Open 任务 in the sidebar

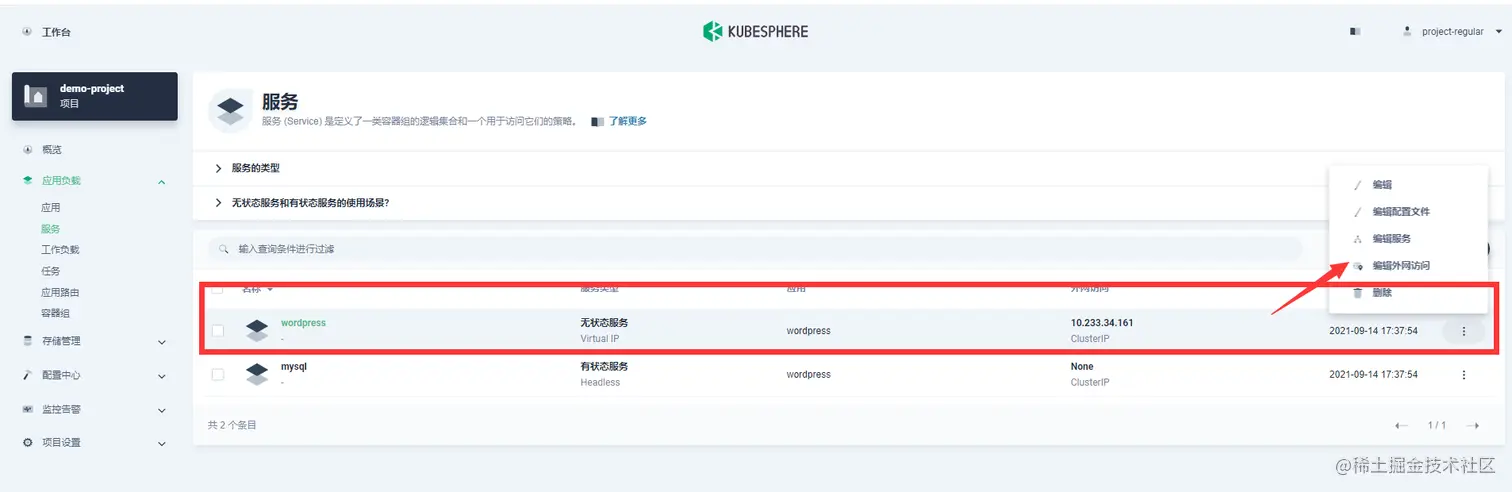(x=51, y=271)
